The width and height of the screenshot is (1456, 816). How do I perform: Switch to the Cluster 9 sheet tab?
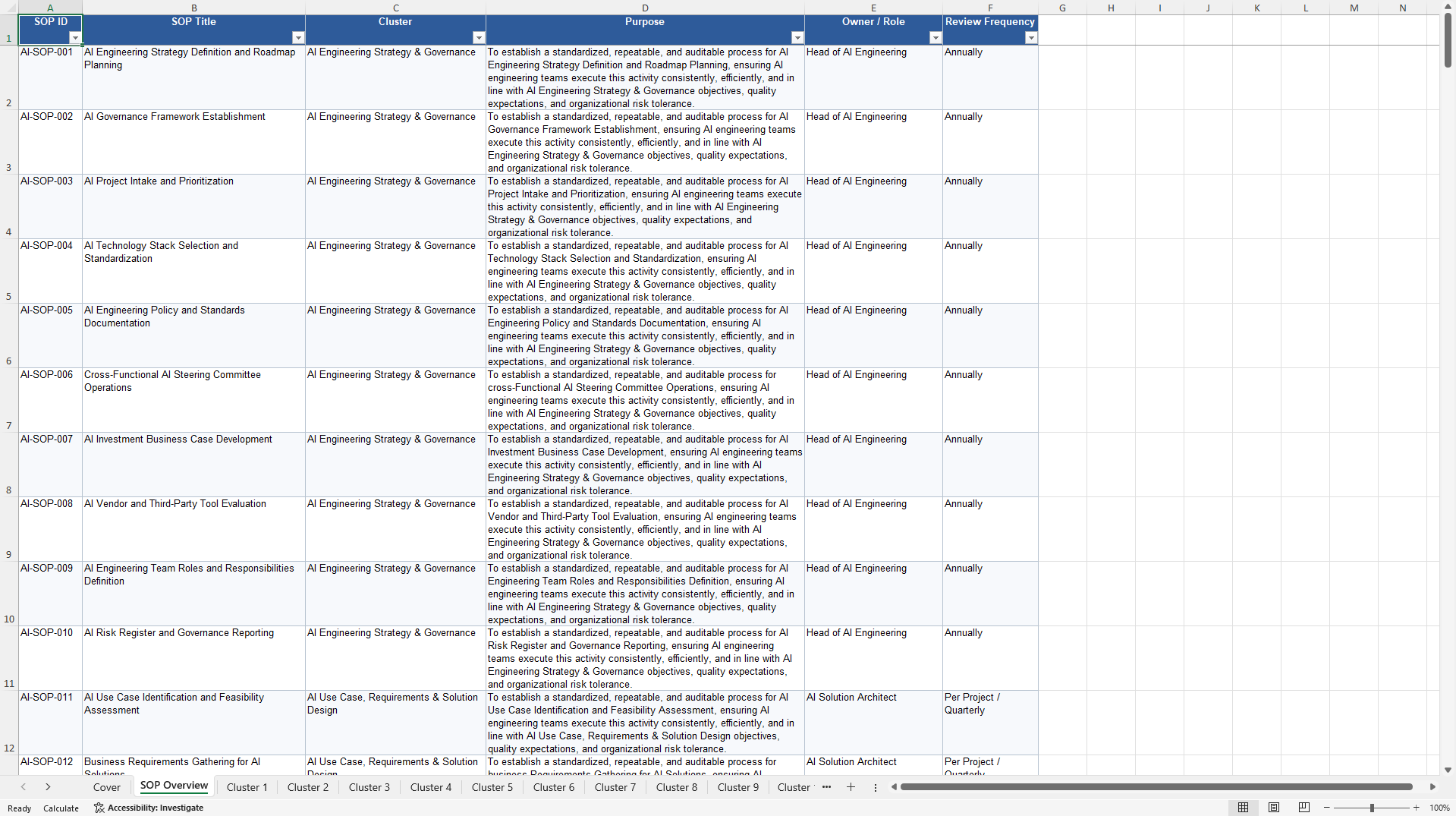[738, 787]
